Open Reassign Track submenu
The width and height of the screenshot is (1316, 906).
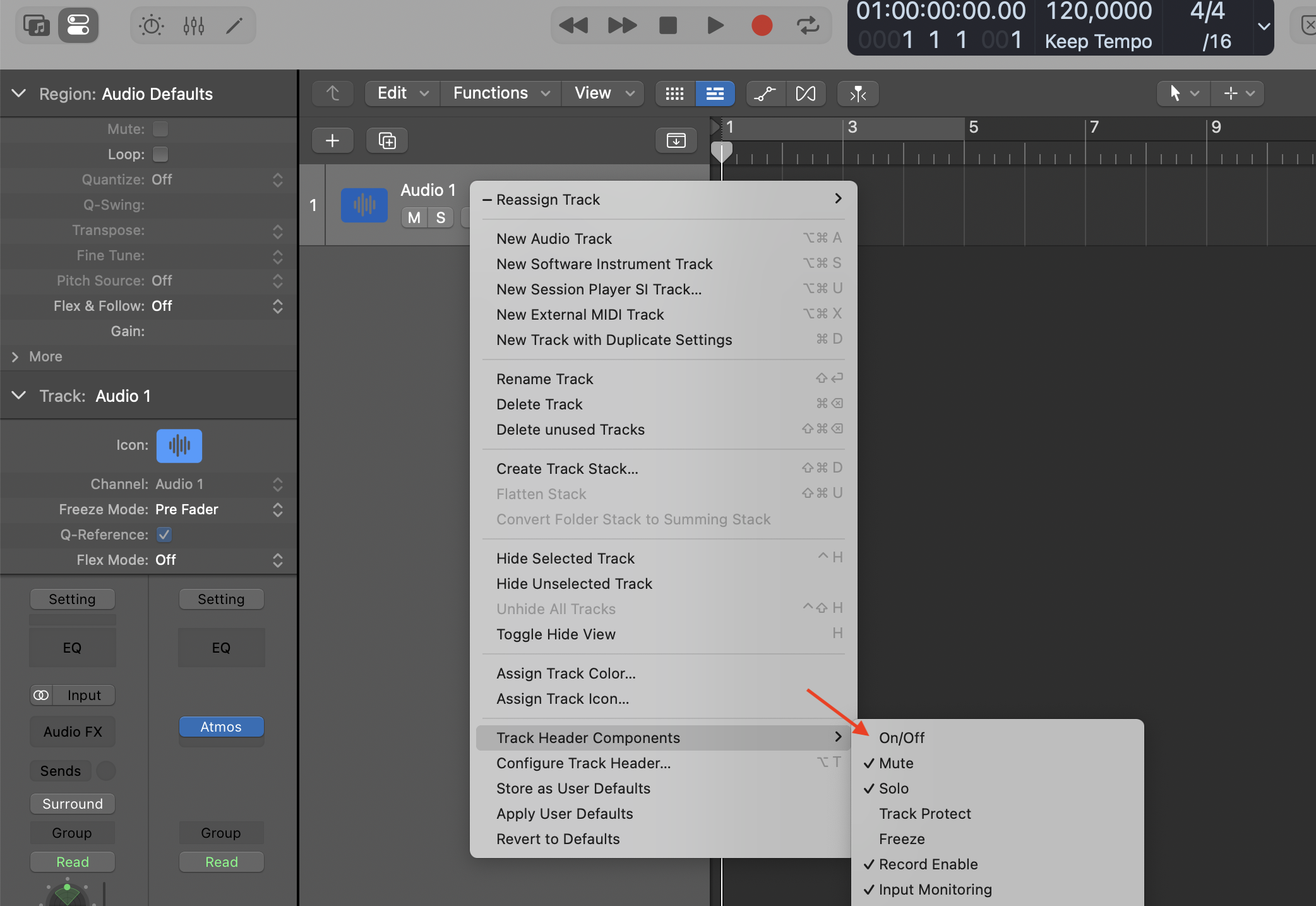pyautogui.click(x=663, y=200)
